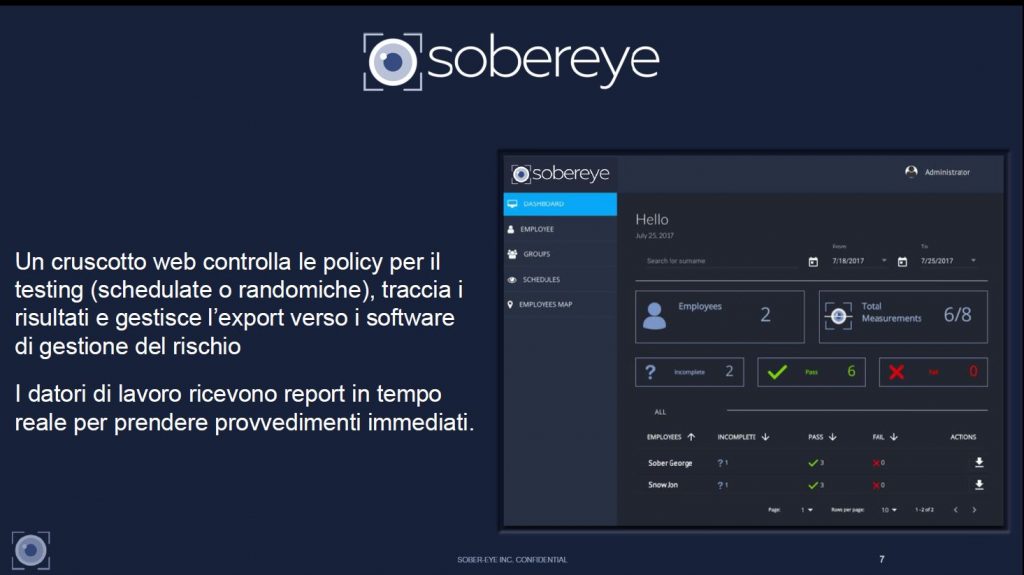1024x575 pixels.
Task: Click the green checkmark Pass icon
Action: point(777,372)
